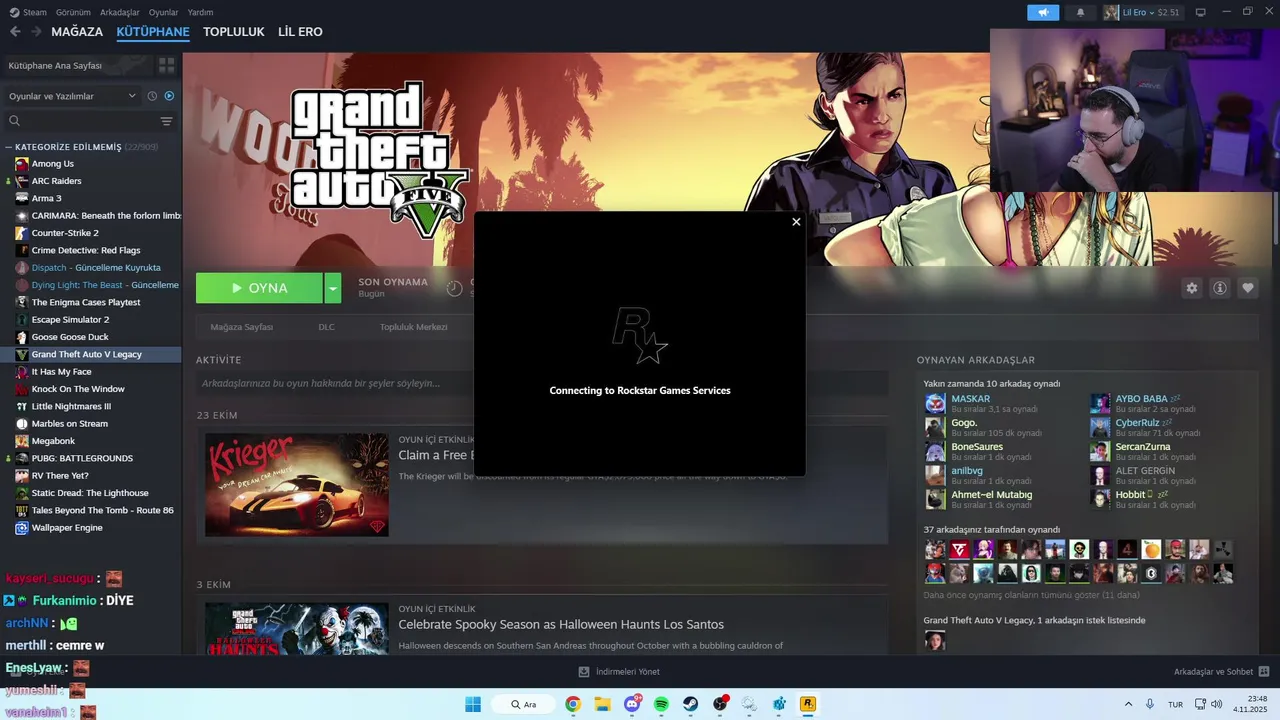Image resolution: width=1280 pixels, height=720 pixels.
Task: Open the DLC link
Action: tap(326, 327)
